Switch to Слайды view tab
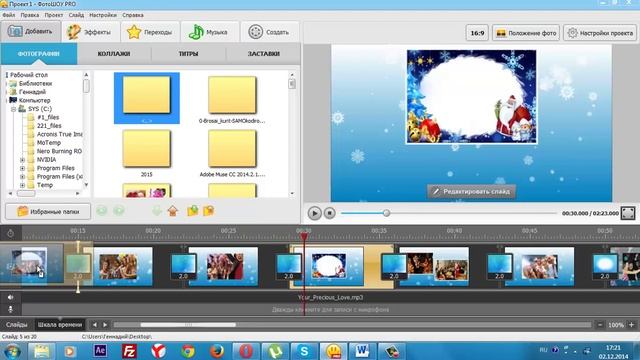Image resolution: width=640 pixels, height=360 pixels. pos(17,325)
